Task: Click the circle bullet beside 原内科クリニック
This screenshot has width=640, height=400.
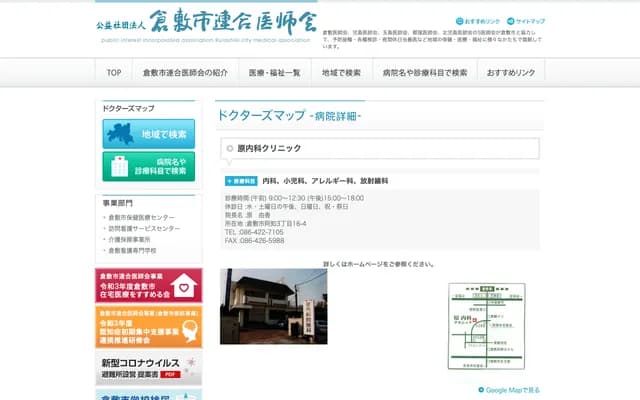Action: pos(230,149)
